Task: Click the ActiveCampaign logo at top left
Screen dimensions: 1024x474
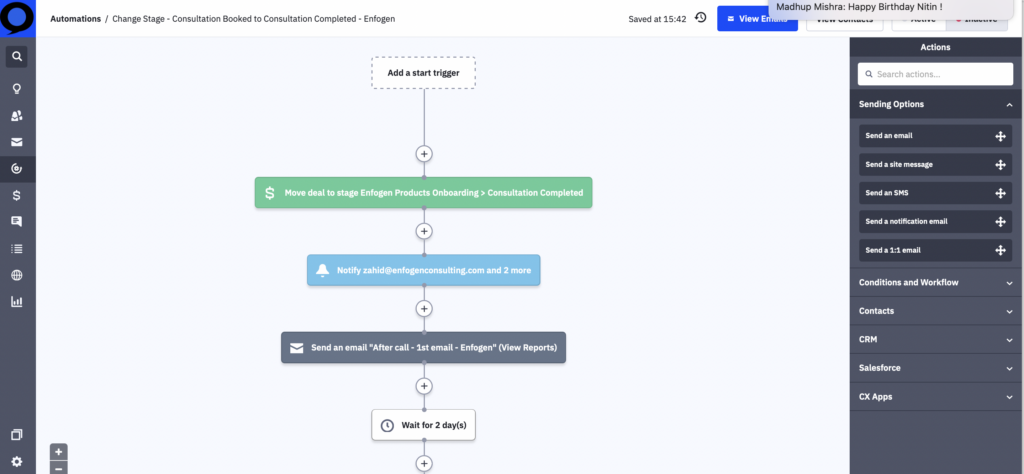Action: click(18, 18)
